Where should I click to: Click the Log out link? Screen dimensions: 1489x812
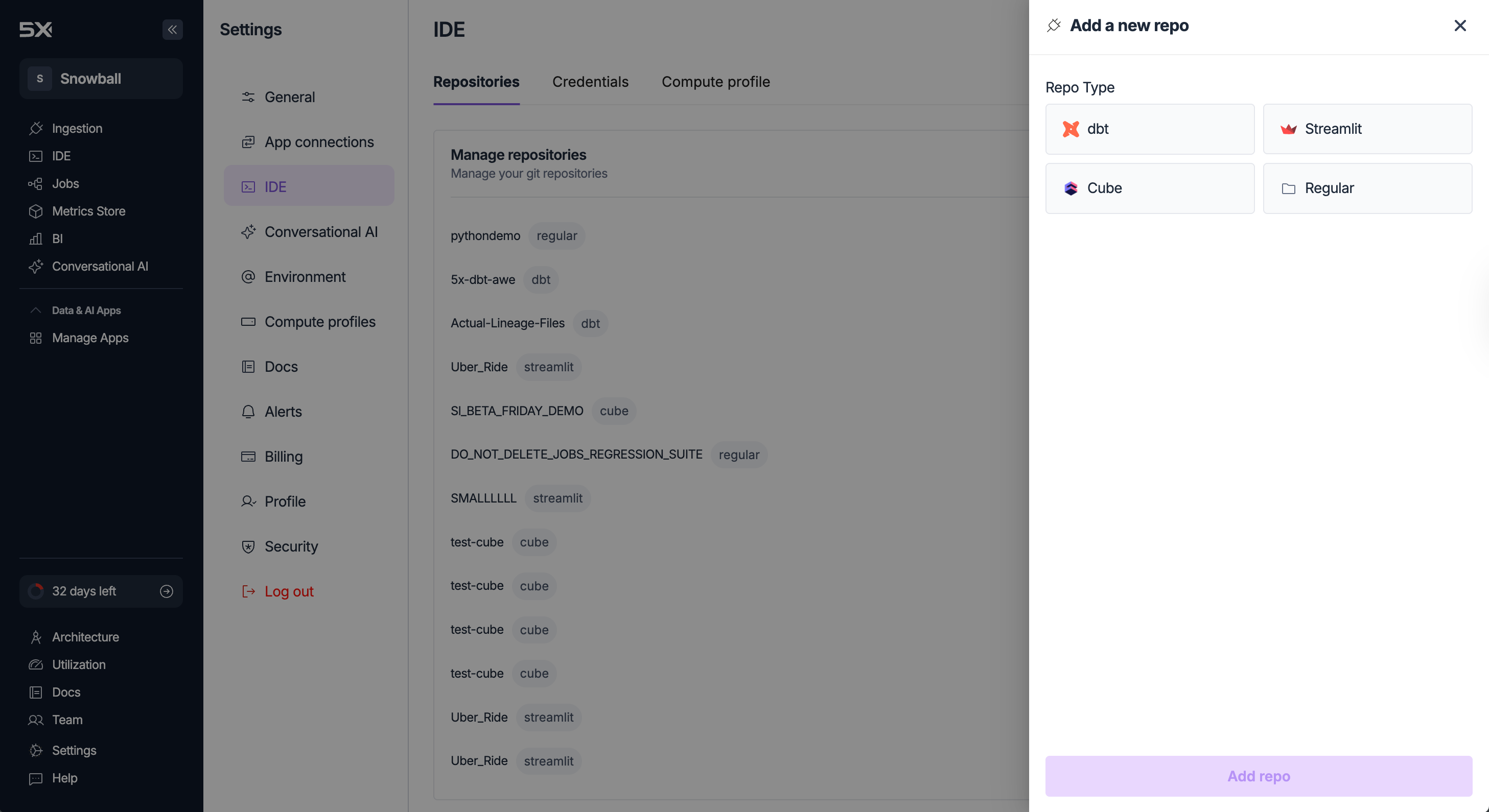click(288, 591)
